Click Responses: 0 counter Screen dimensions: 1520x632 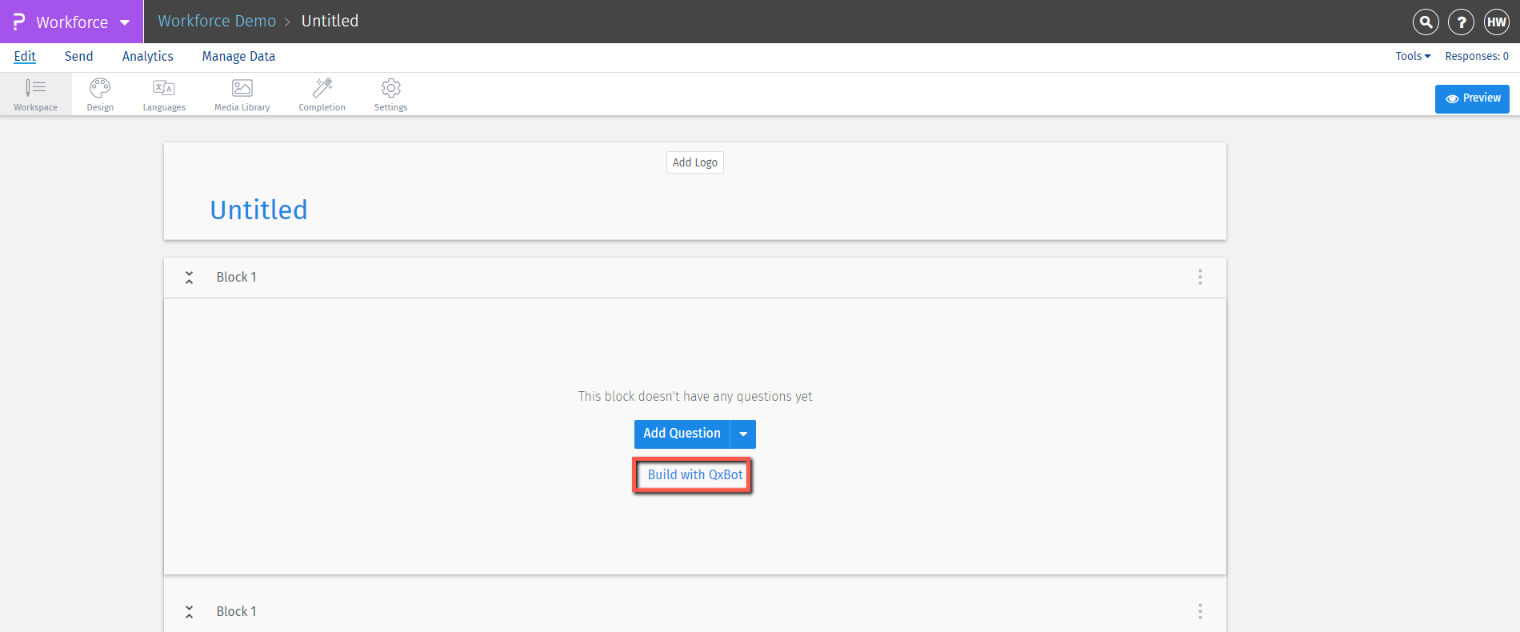tap(1477, 56)
